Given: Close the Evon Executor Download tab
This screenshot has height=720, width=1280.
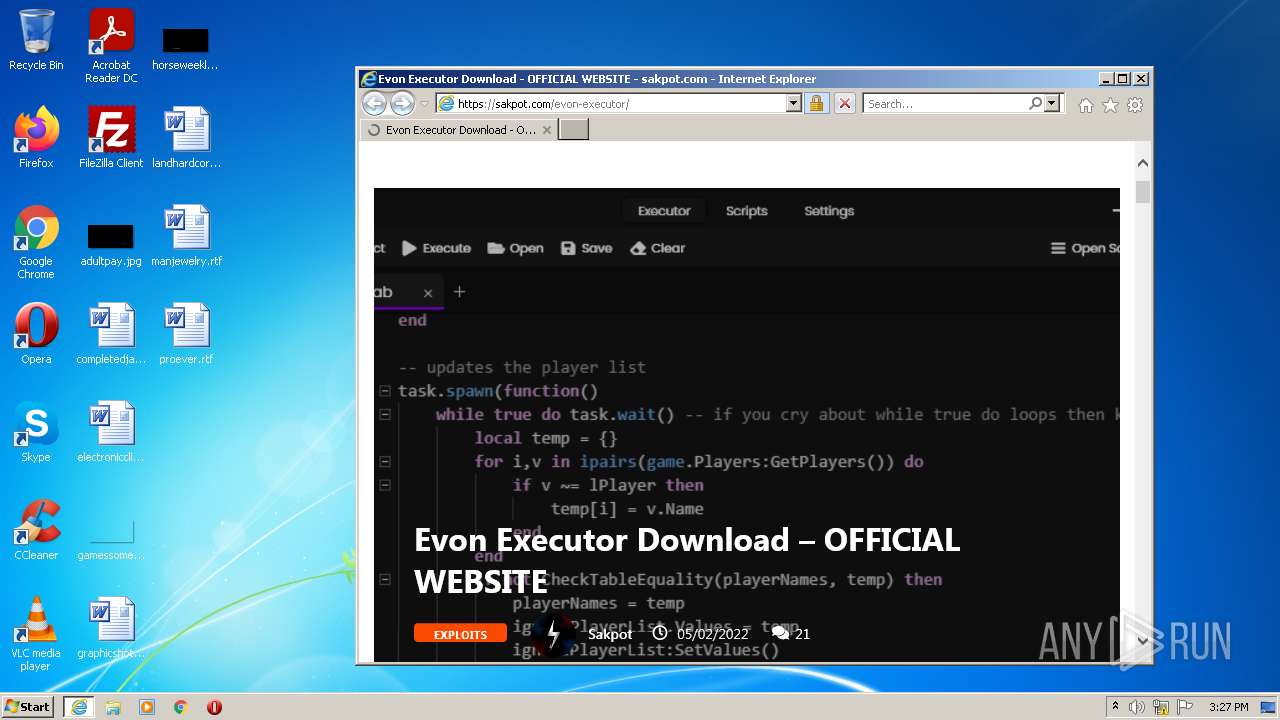Looking at the screenshot, I should (547, 130).
